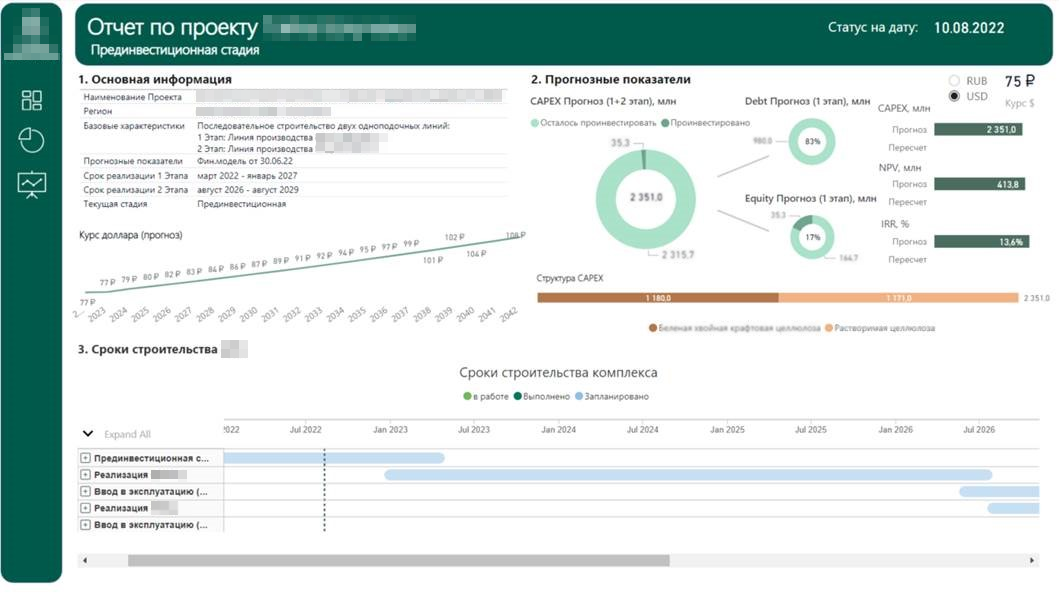Screen dimensions: 1059x594
Task: Select the USD currency radio button
Action: [954, 96]
